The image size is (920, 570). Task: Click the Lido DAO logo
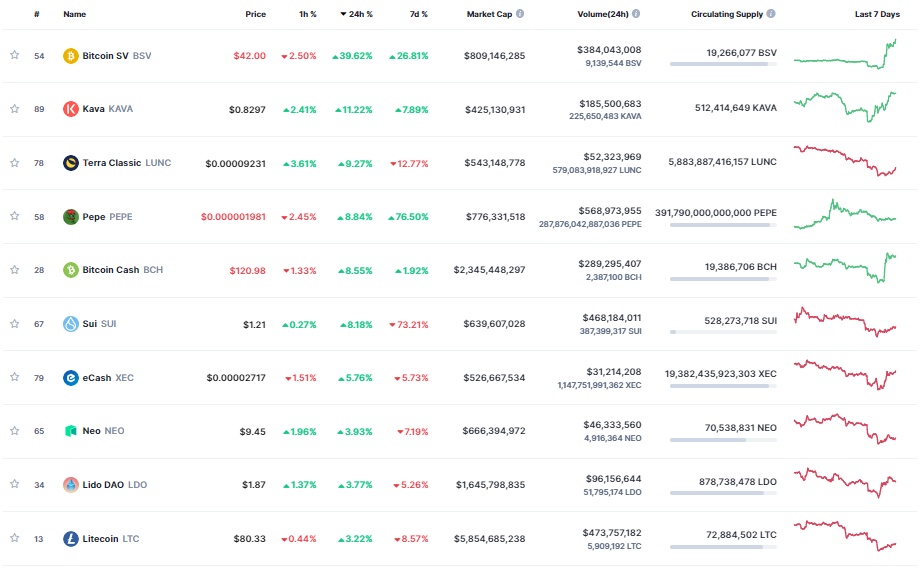coord(70,485)
